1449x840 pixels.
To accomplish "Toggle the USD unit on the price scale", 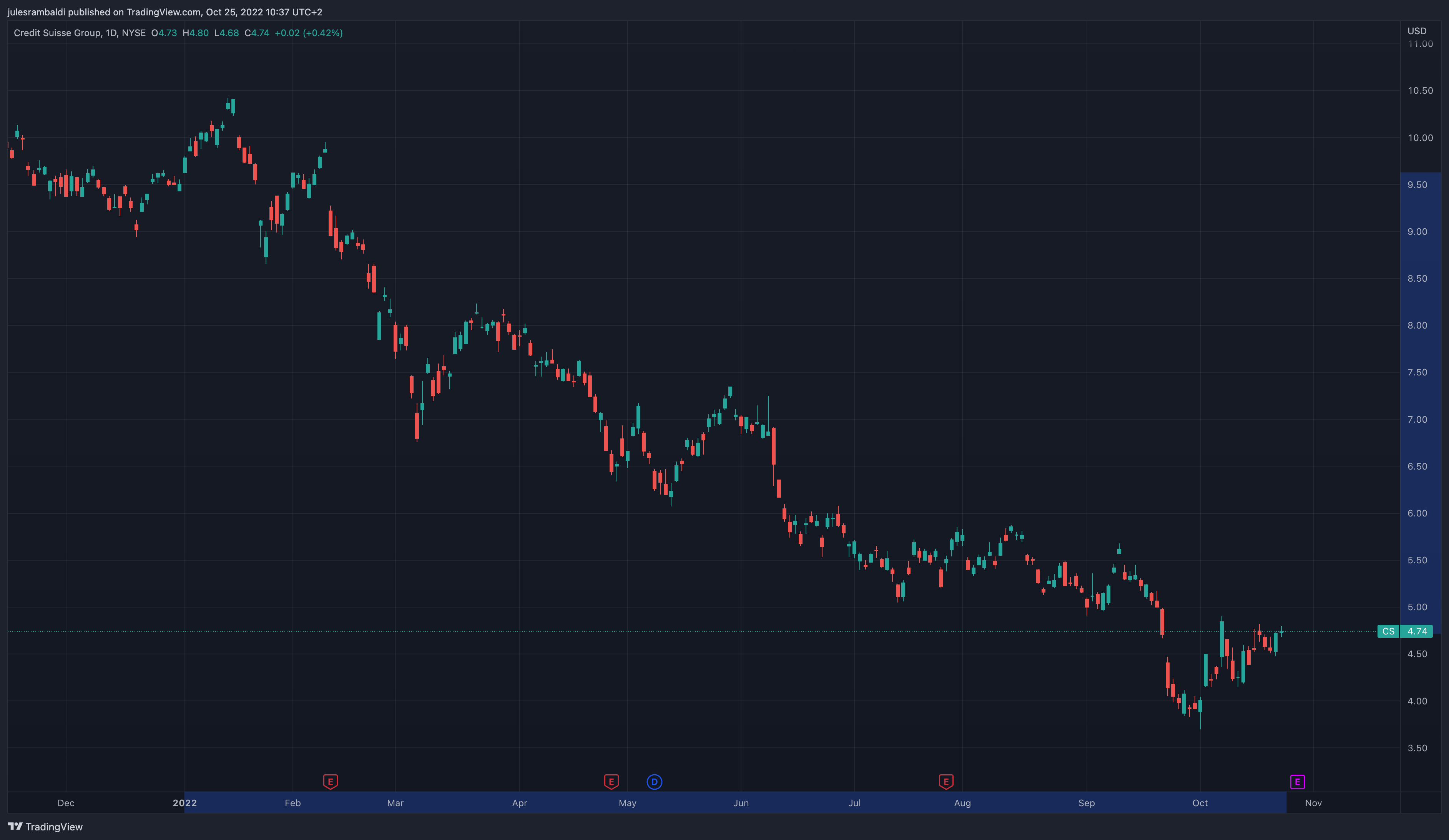I will (1417, 31).
